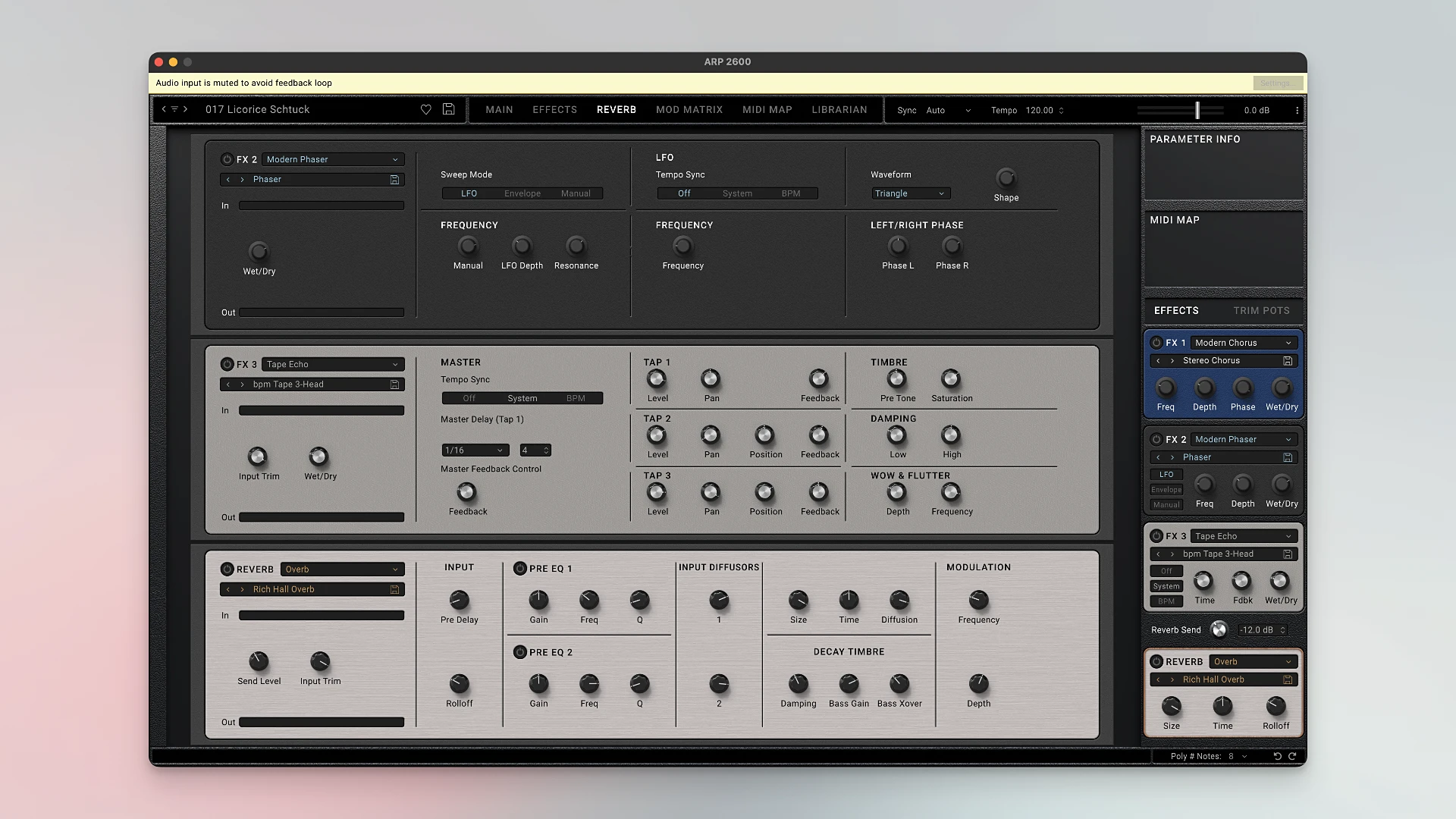This screenshot has width=1456, height=819.
Task: Select Envelope sweep mode
Action: 522,194
